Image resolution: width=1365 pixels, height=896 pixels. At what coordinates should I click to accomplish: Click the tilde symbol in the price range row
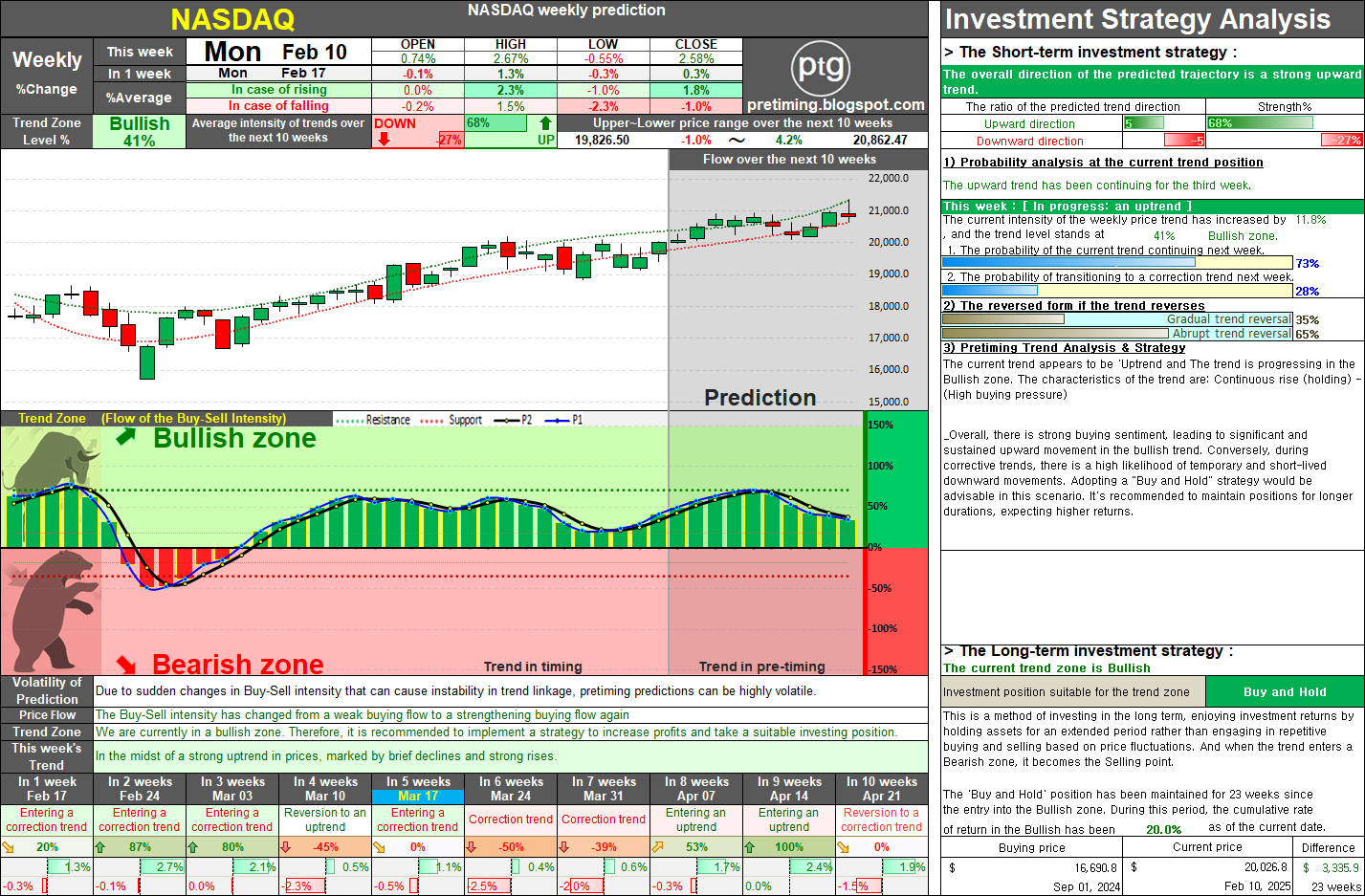(737, 140)
